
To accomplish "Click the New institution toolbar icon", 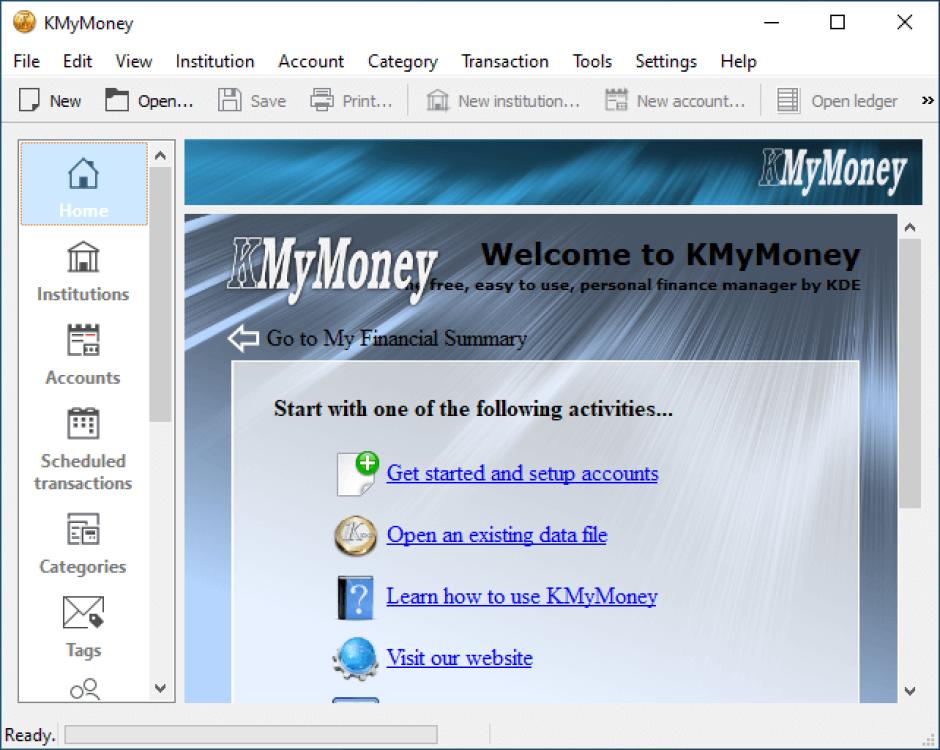I will point(437,100).
